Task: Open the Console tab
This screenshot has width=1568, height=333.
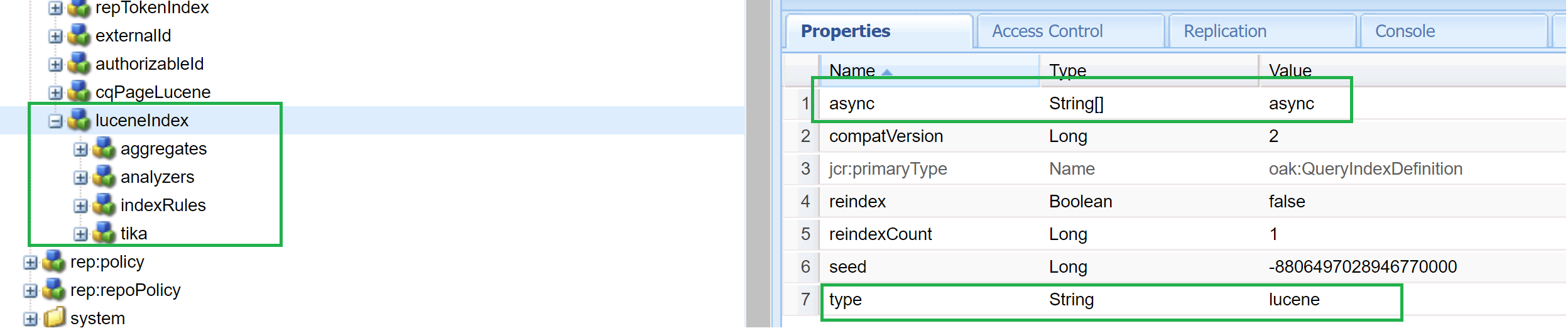Action: click(1454, 31)
